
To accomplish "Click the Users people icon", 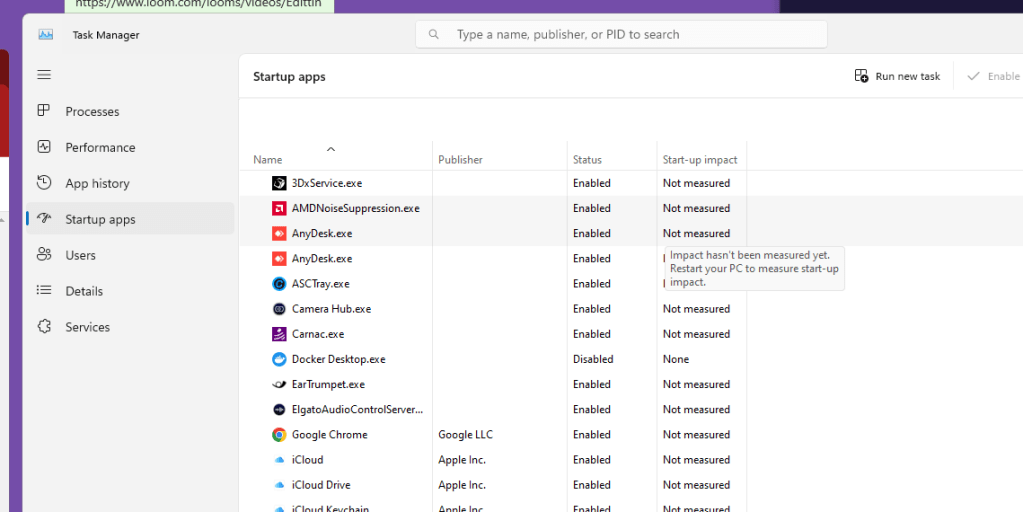I will (x=44, y=254).
